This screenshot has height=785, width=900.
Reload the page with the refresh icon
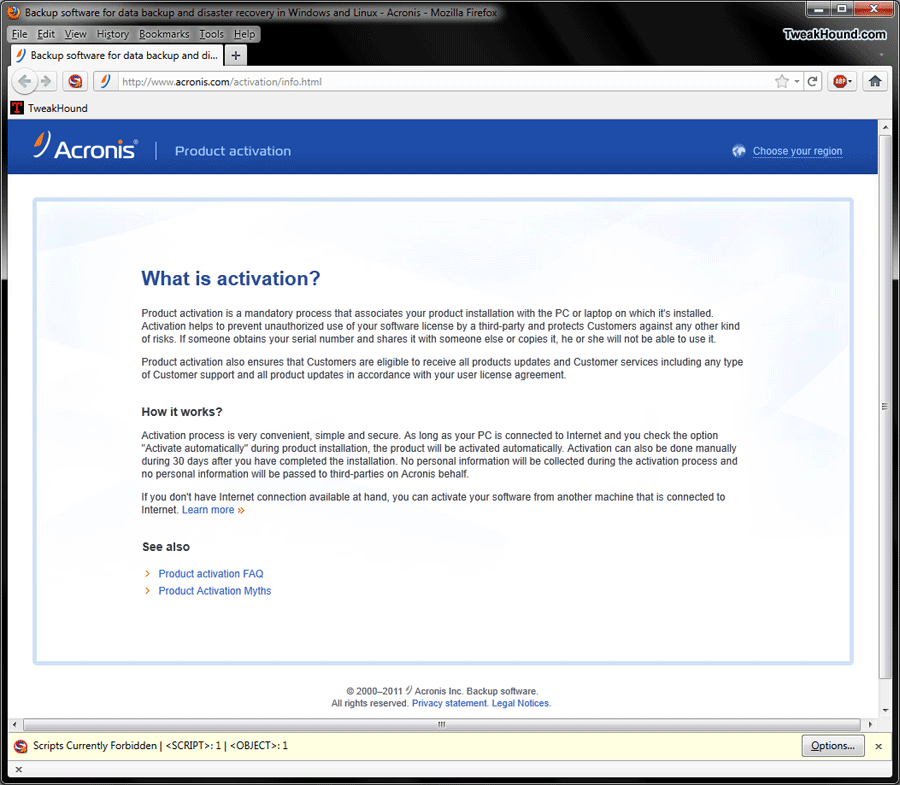[812, 81]
